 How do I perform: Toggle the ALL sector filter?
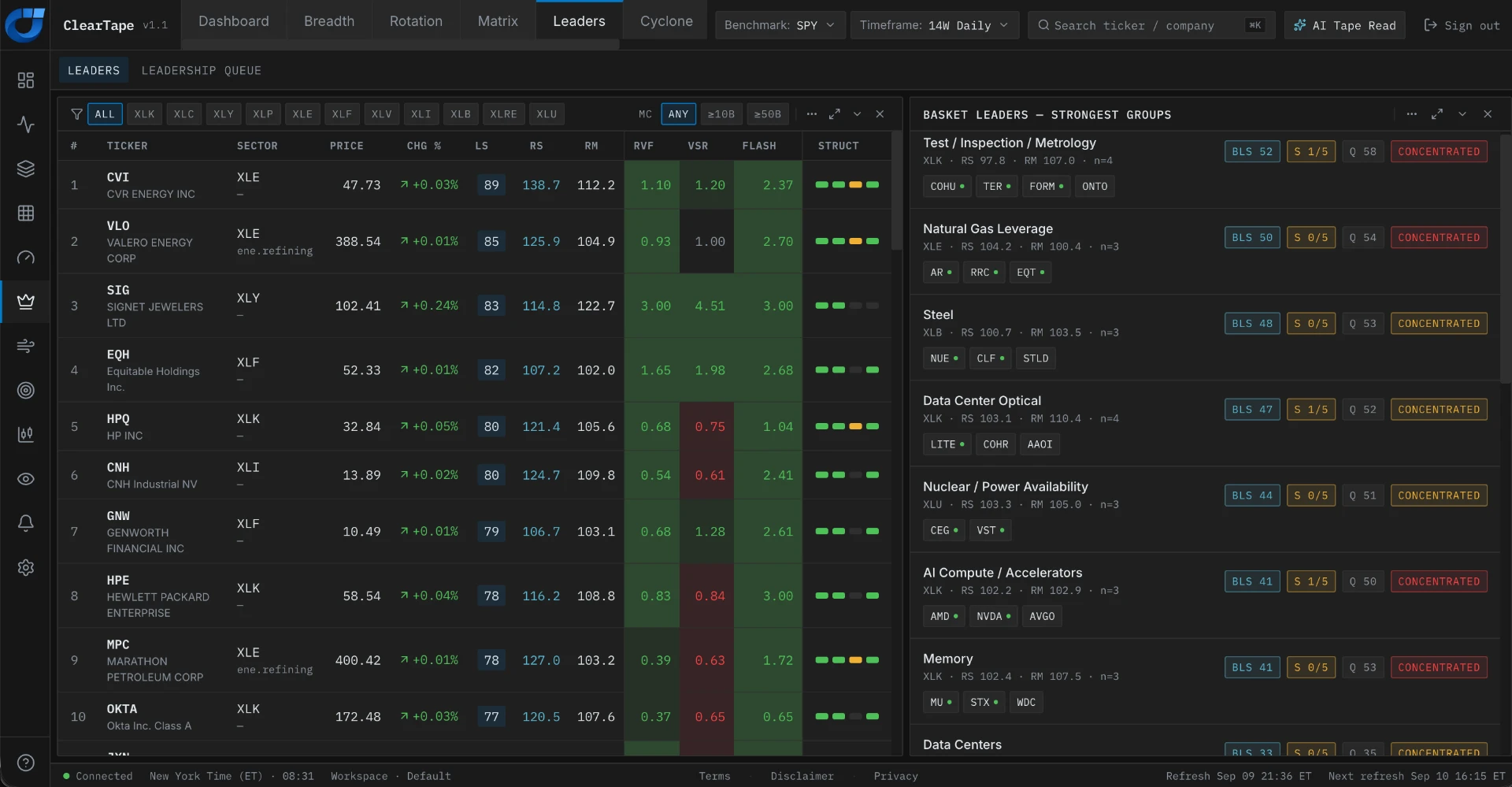tap(105, 114)
